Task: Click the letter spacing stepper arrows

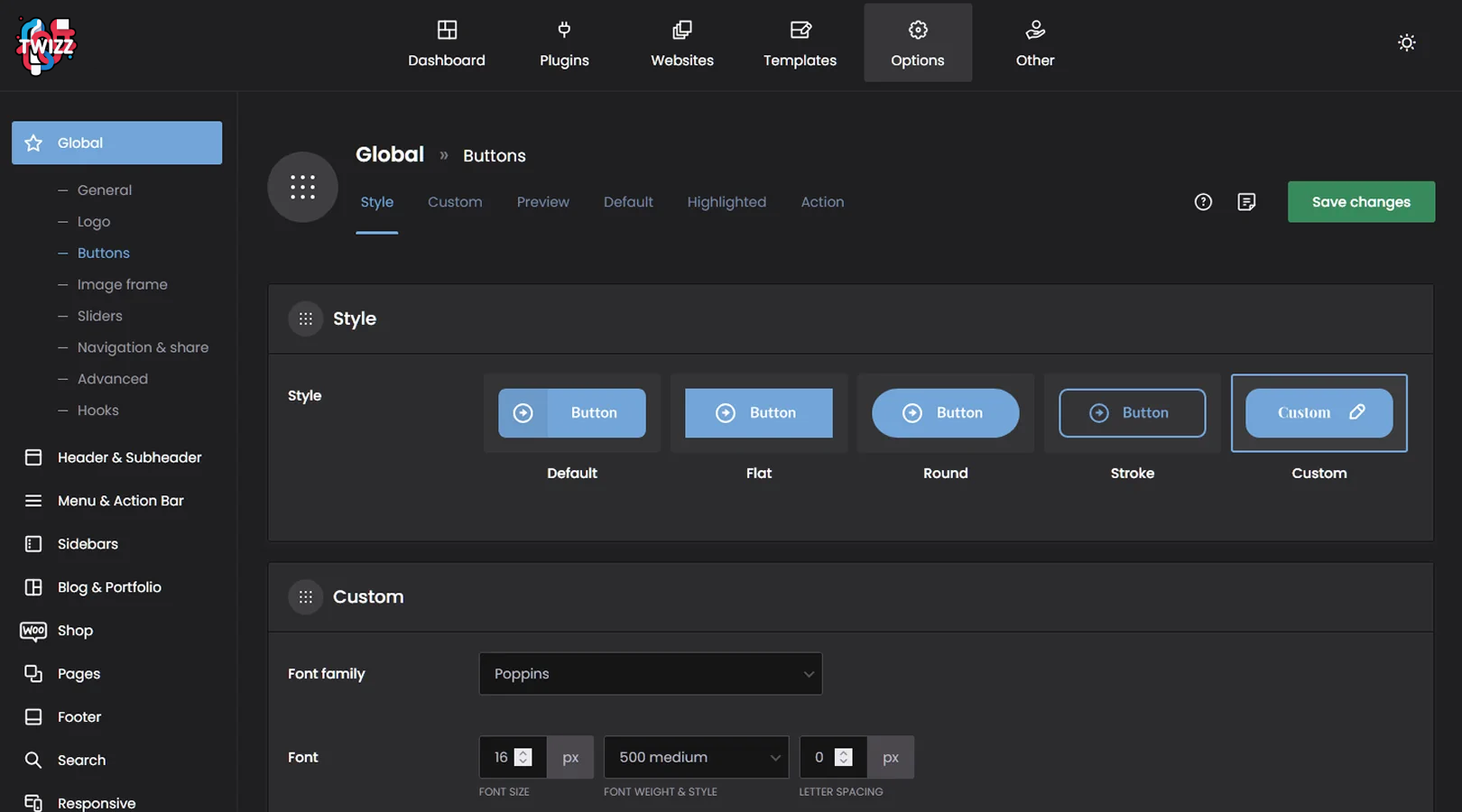Action: 844,757
